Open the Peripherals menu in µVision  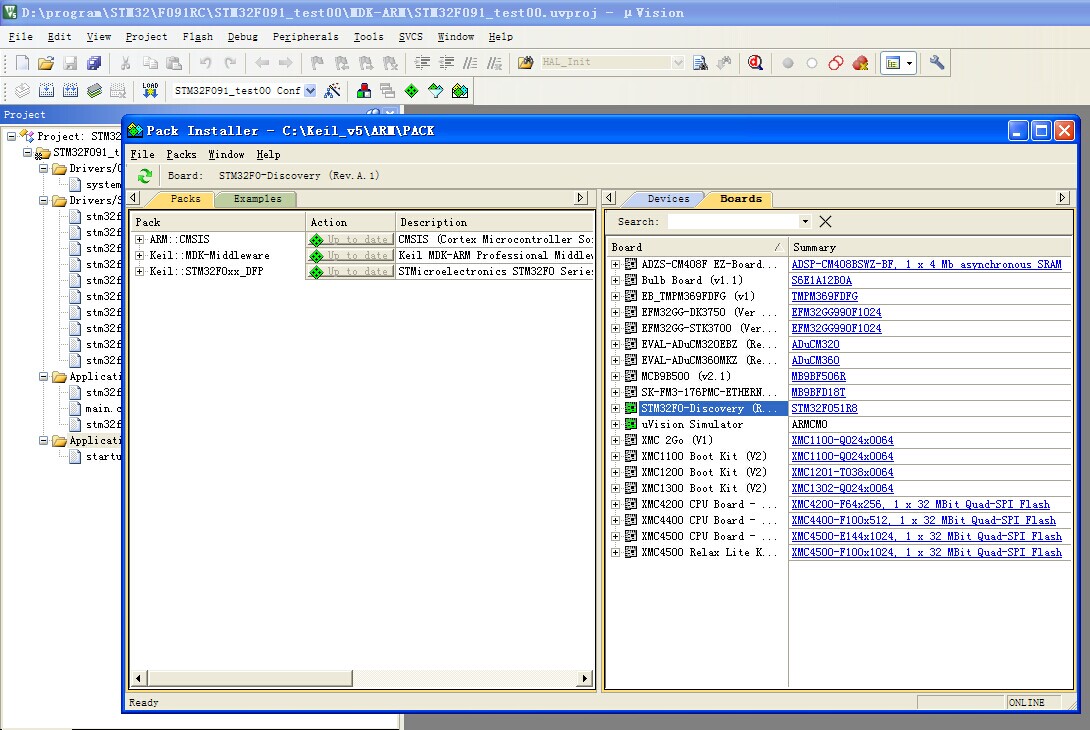pos(305,37)
